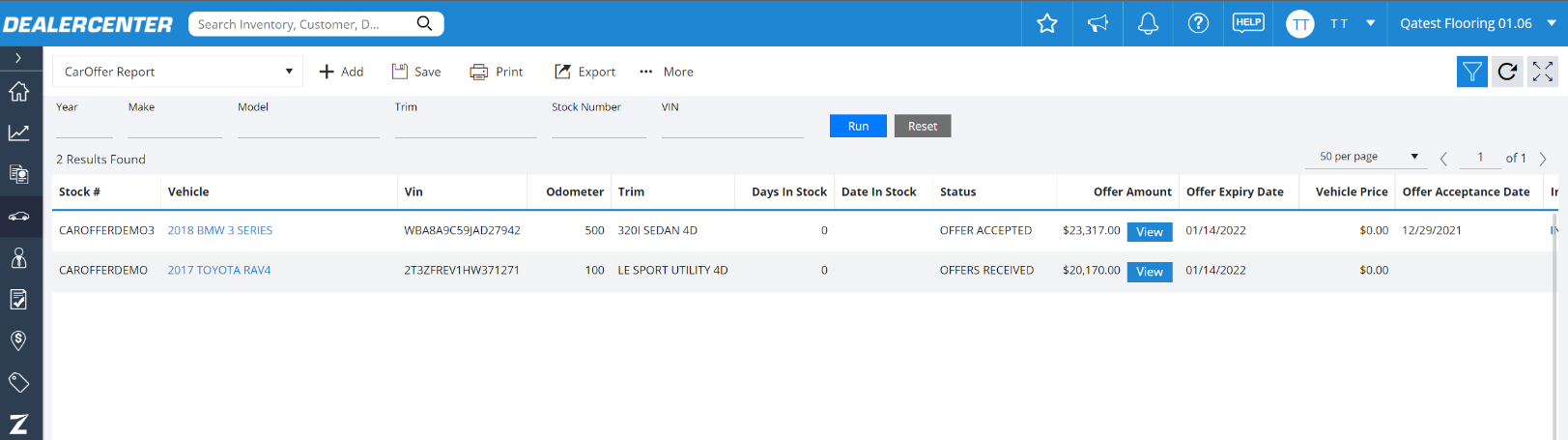This screenshot has height=440, width=1568.
Task: Open the HELP chat bubble icon
Action: (1248, 23)
